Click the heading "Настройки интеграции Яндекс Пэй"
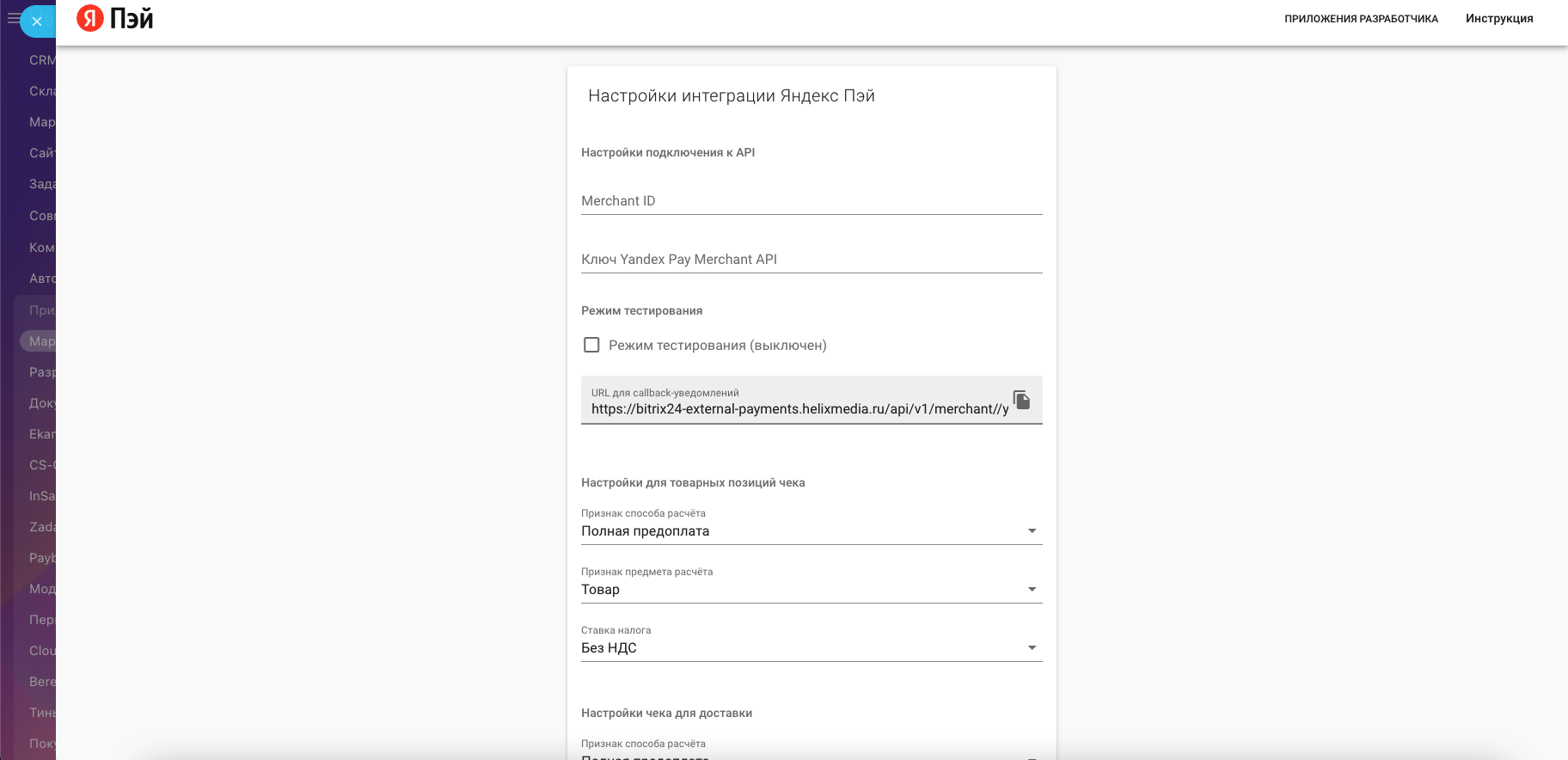The width and height of the screenshot is (1568, 760). [x=732, y=96]
